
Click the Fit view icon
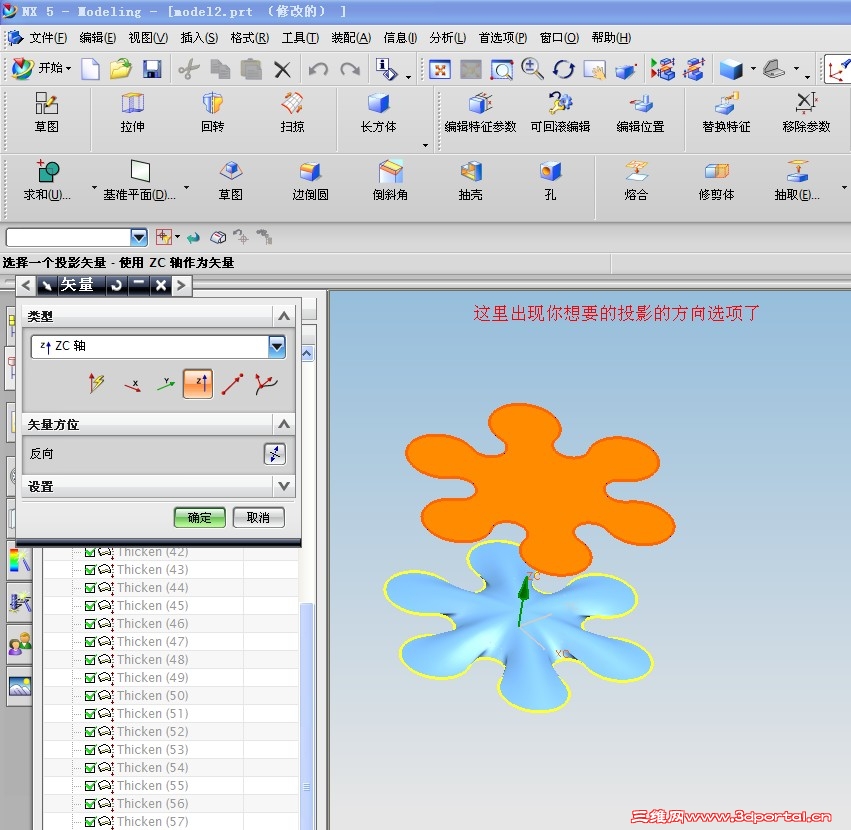coord(440,69)
